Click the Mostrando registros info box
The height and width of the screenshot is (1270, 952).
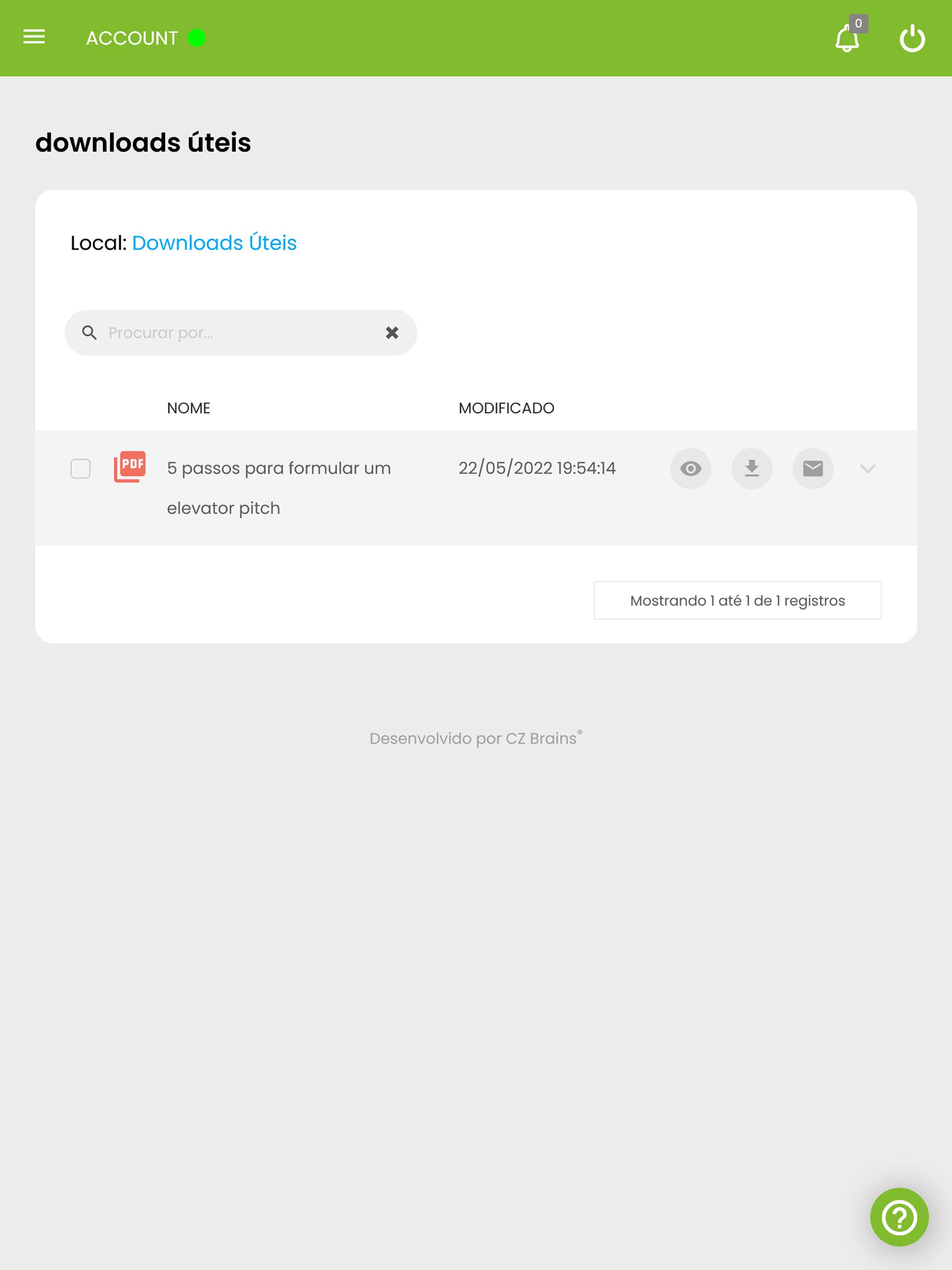[x=737, y=600]
